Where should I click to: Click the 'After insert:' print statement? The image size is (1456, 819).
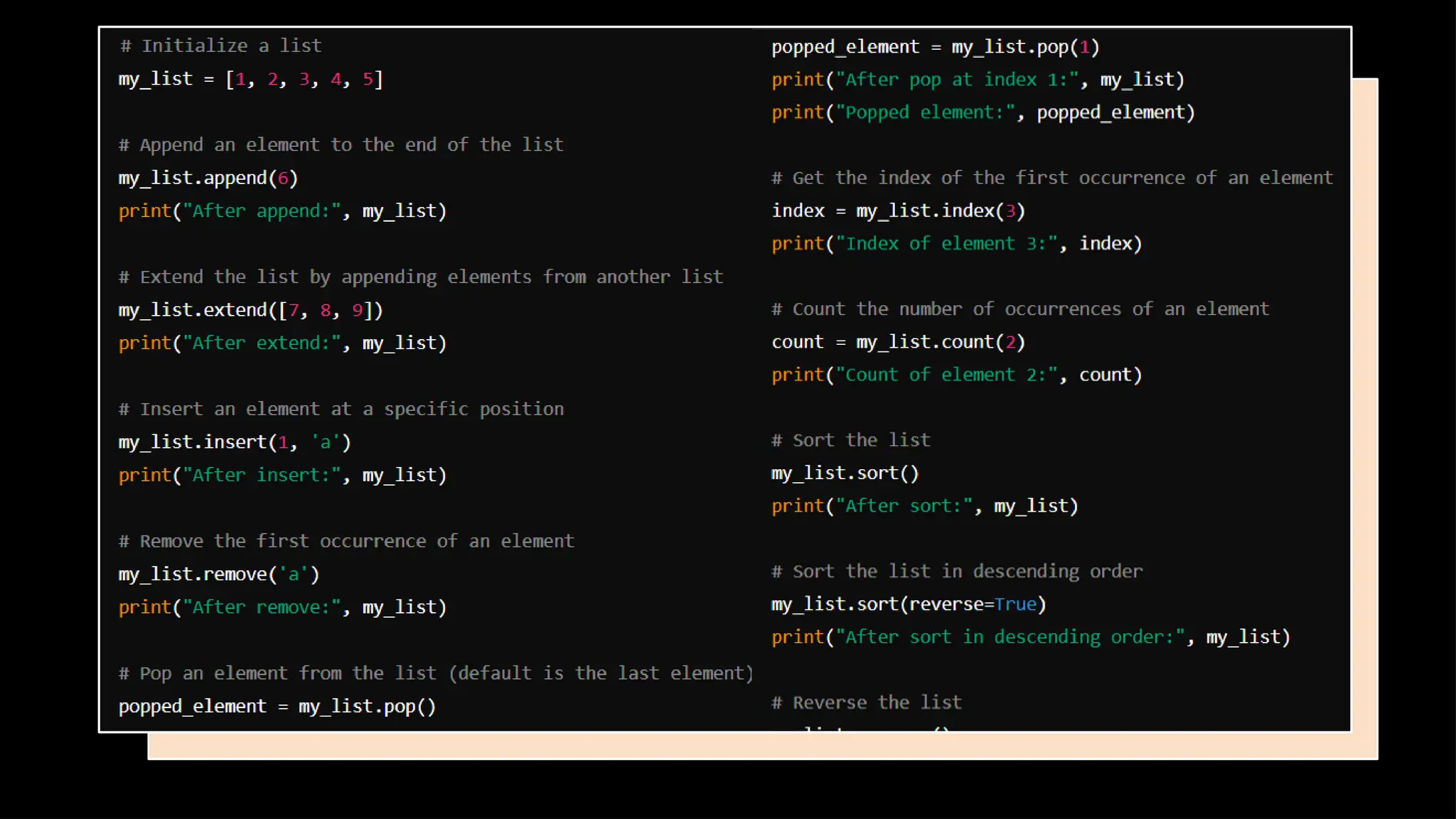pos(282,475)
